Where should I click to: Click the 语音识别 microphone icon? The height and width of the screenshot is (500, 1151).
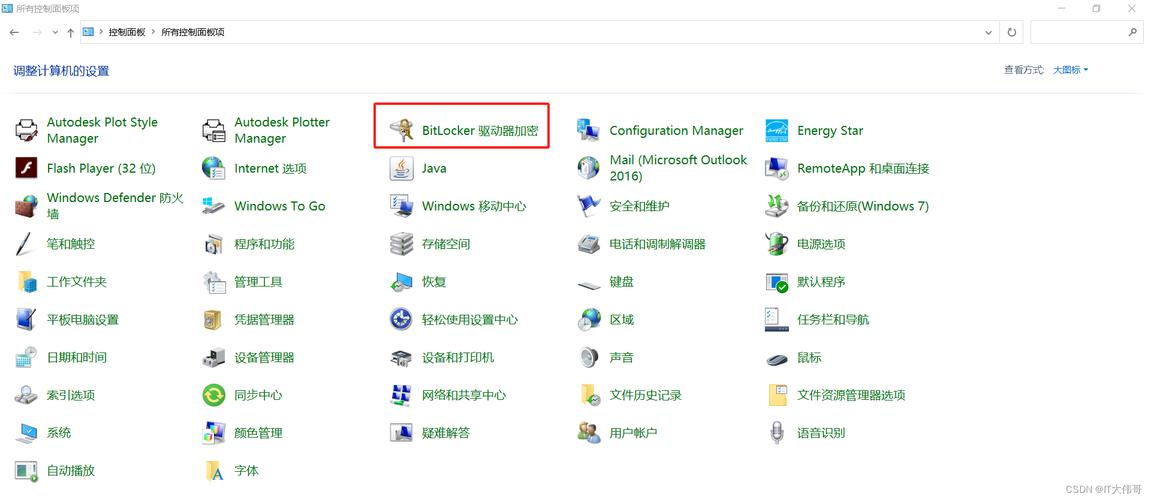click(777, 433)
